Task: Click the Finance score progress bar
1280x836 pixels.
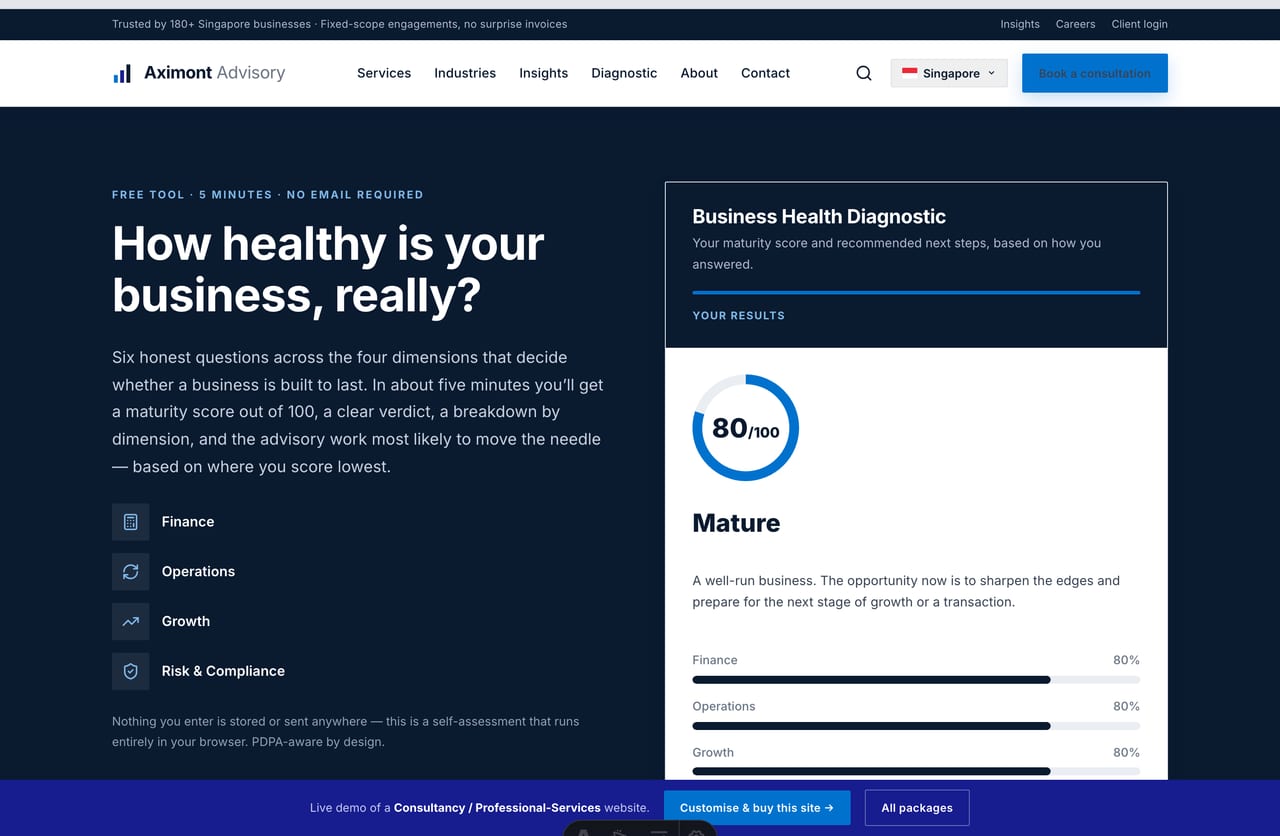Action: point(916,680)
